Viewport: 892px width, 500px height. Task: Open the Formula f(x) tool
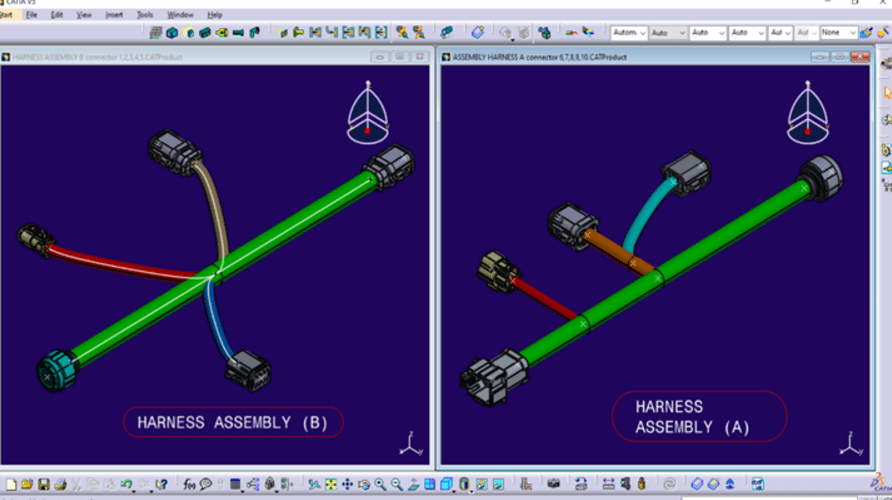(189, 485)
